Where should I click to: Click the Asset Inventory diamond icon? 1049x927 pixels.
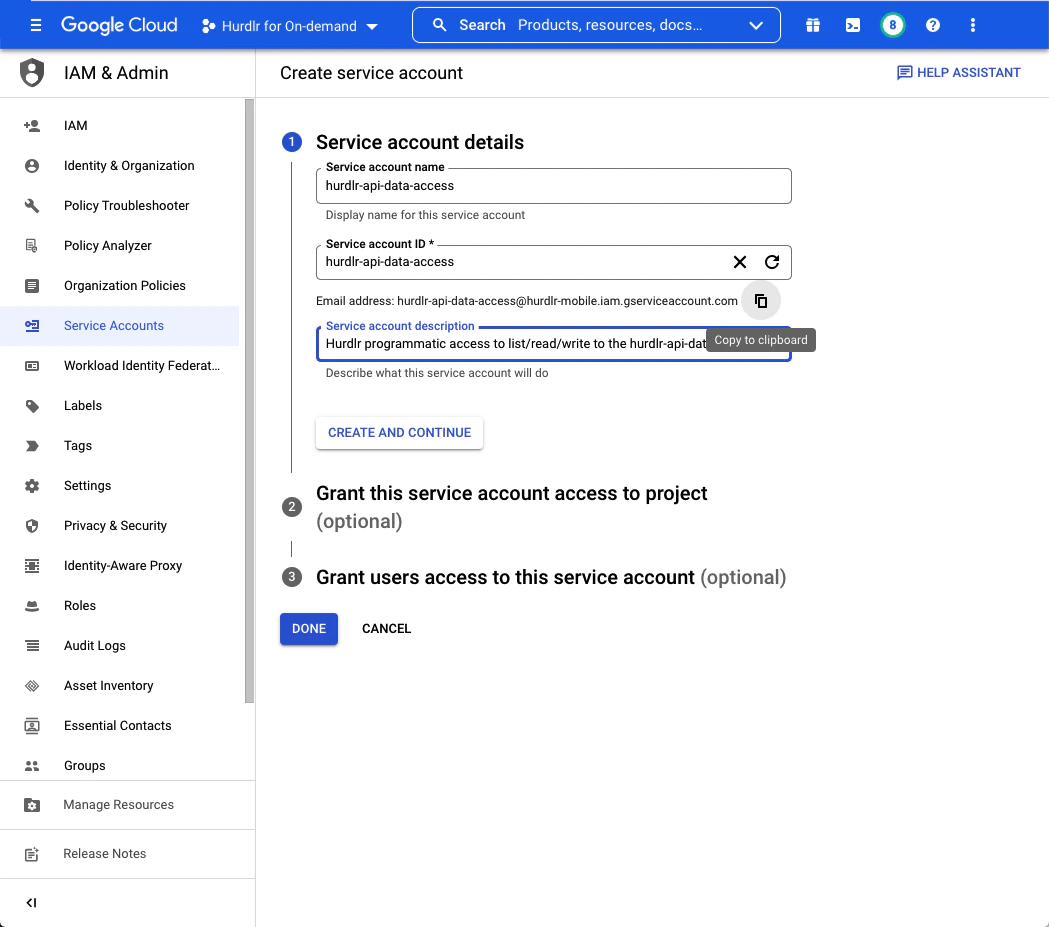[x=31, y=686]
